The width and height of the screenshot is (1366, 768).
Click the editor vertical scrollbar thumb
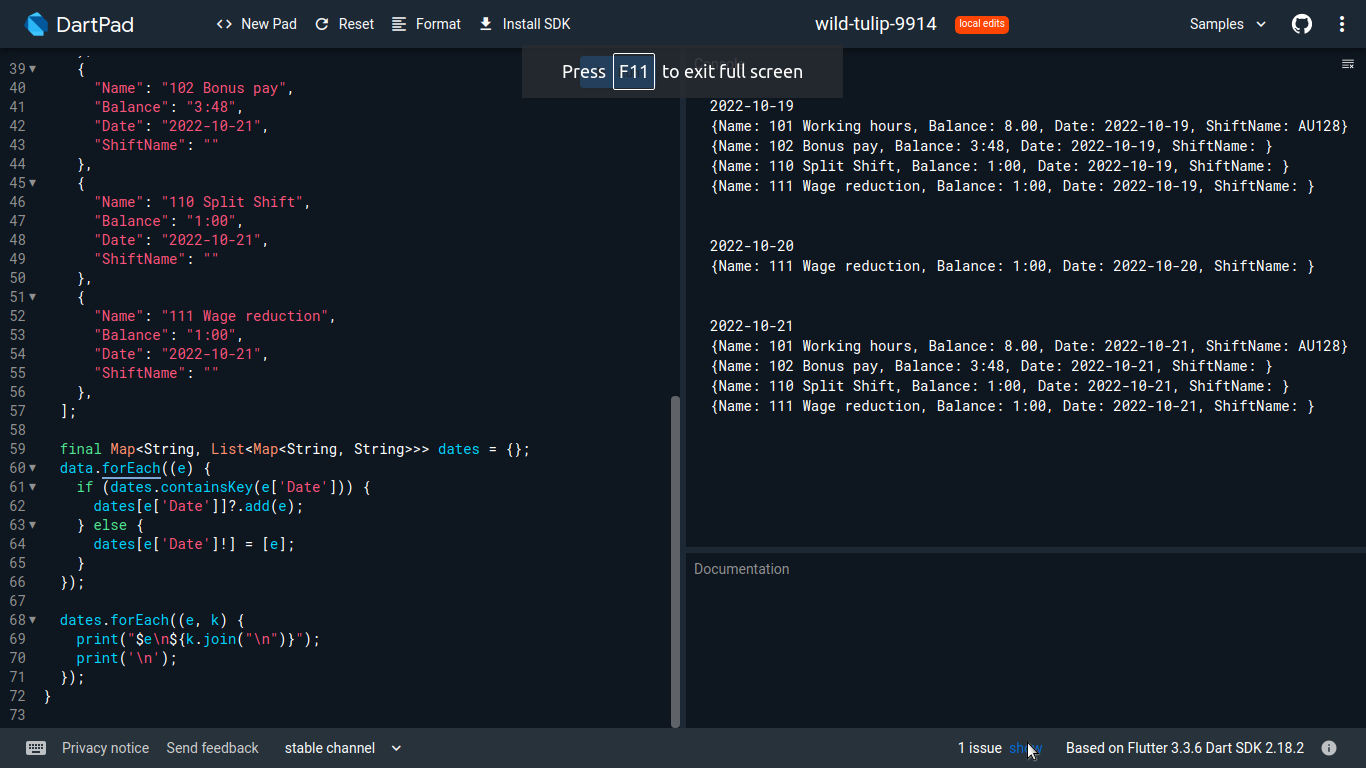pos(675,561)
